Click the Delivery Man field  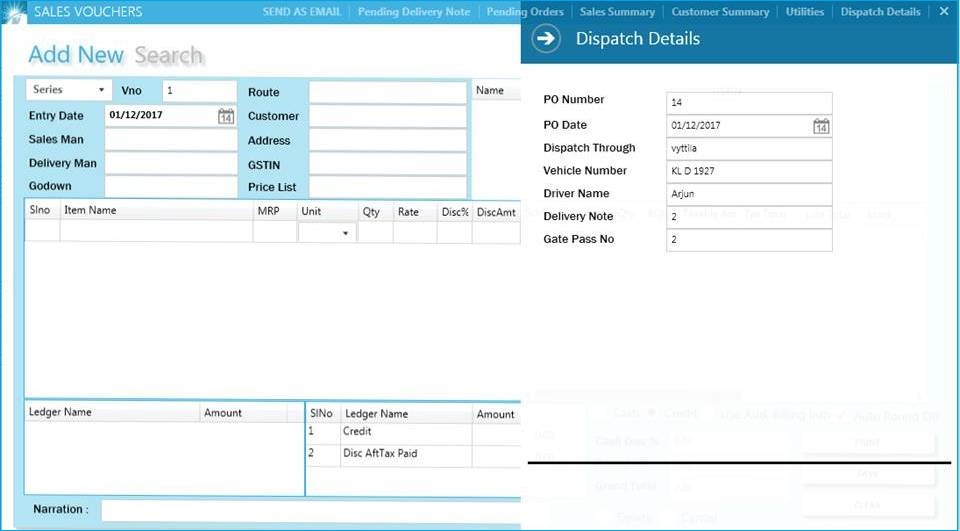pyautogui.click(x=171, y=164)
